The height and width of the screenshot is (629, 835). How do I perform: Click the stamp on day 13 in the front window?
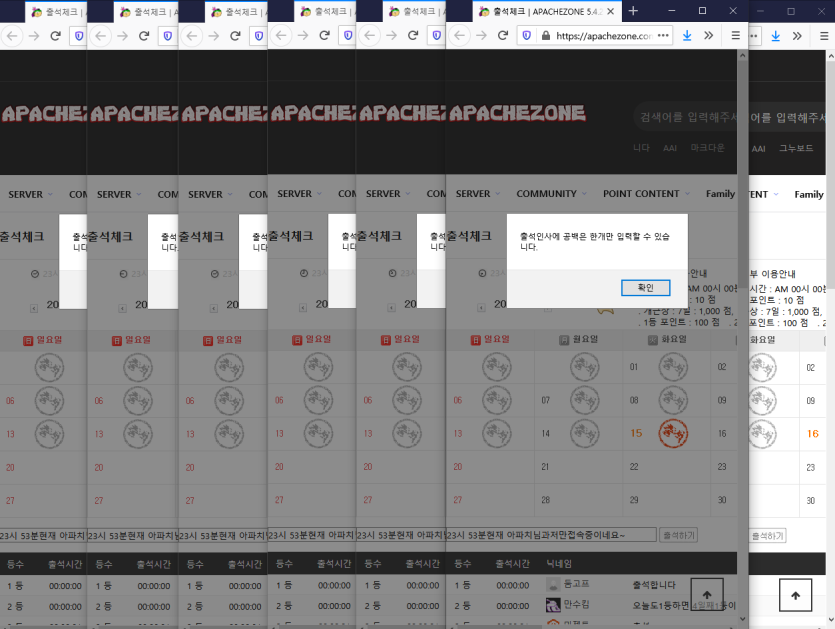tap(497, 434)
